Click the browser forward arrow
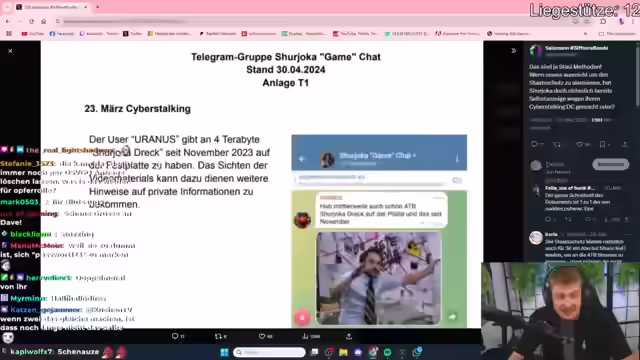Image resolution: width=640 pixels, height=360 pixels. (x=20, y=21)
